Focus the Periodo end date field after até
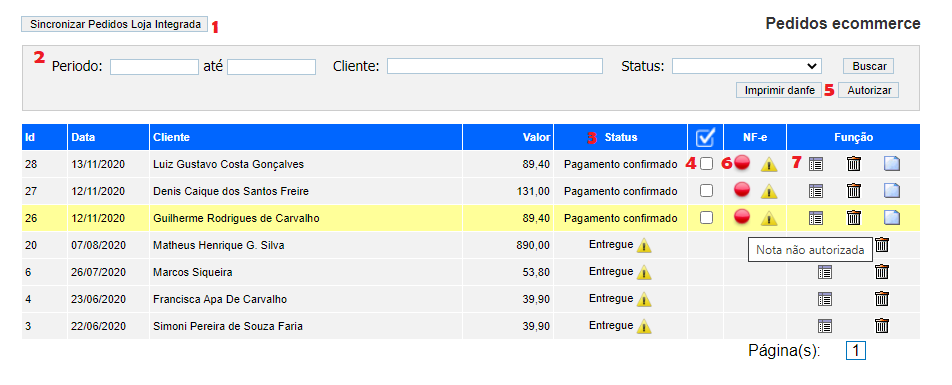This screenshot has height=385, width=952. pyautogui.click(x=271, y=66)
